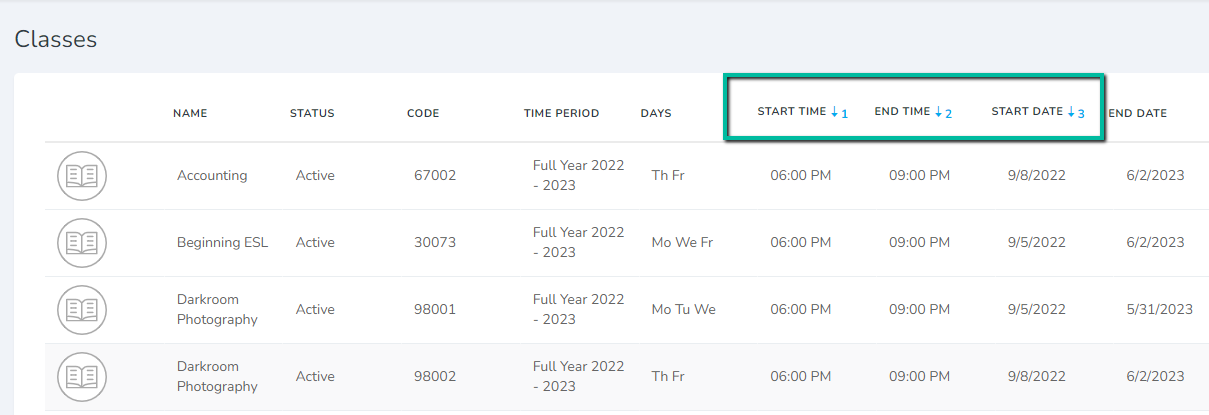Open Darkroom Photography class code 98002
This screenshot has width=1209, height=415.
coord(217,376)
